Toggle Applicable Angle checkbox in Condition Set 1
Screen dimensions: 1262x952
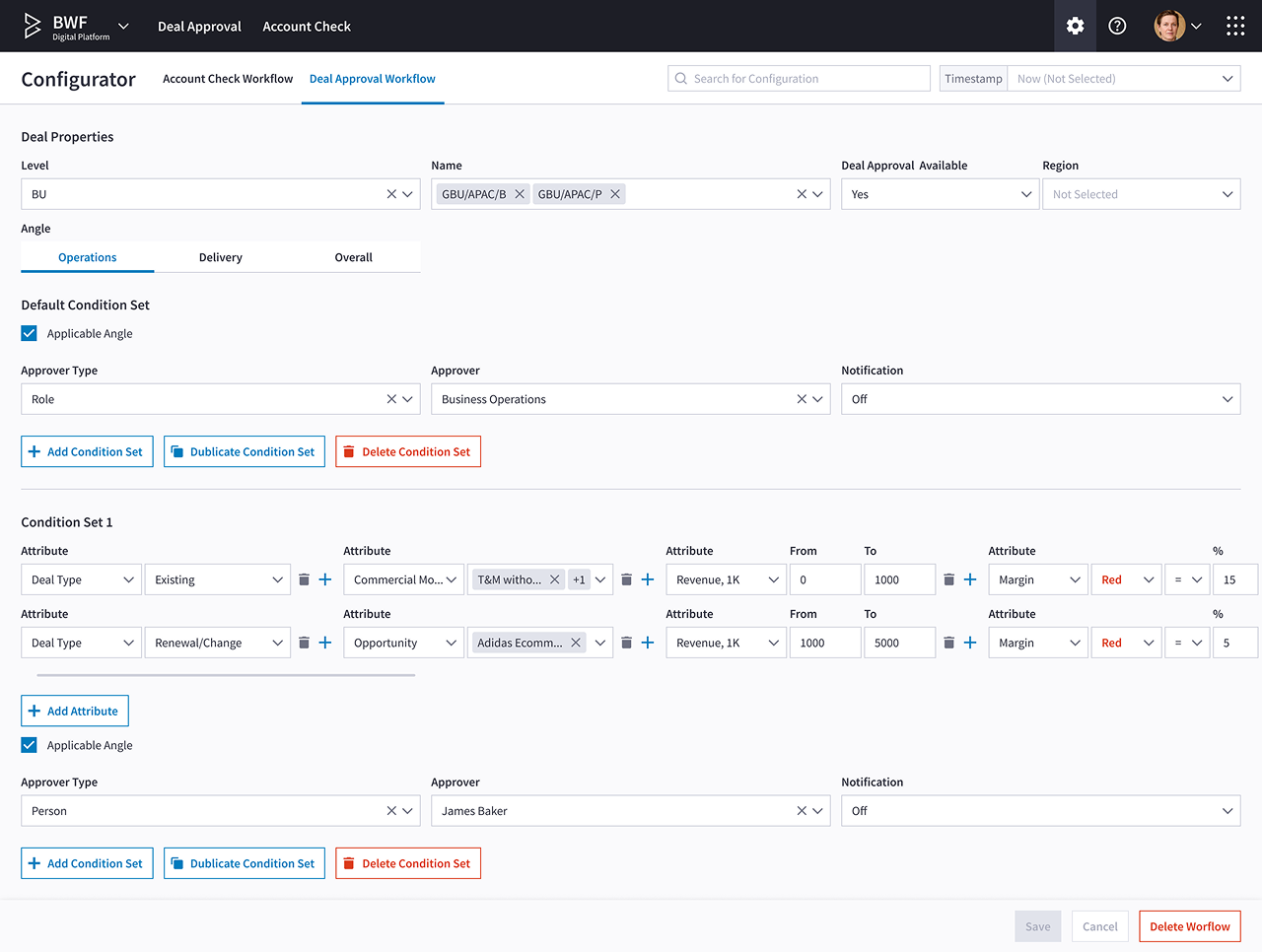[30, 745]
